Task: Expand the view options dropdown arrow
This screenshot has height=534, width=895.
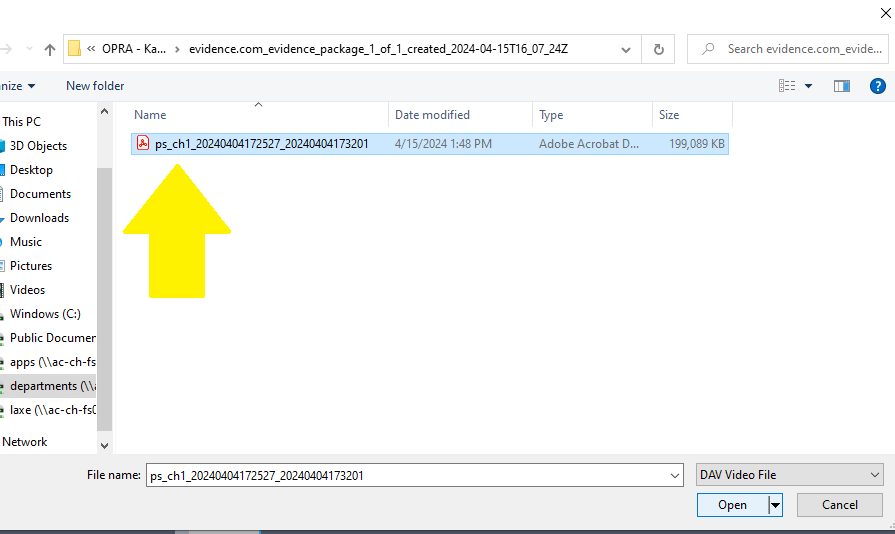Action: click(808, 86)
